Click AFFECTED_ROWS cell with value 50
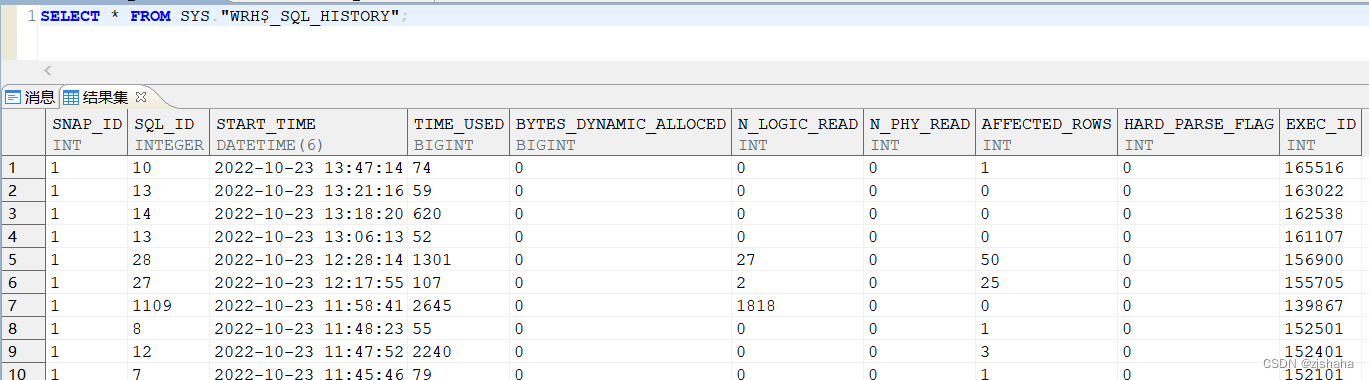1369x380 pixels. pyautogui.click(x=1046, y=260)
